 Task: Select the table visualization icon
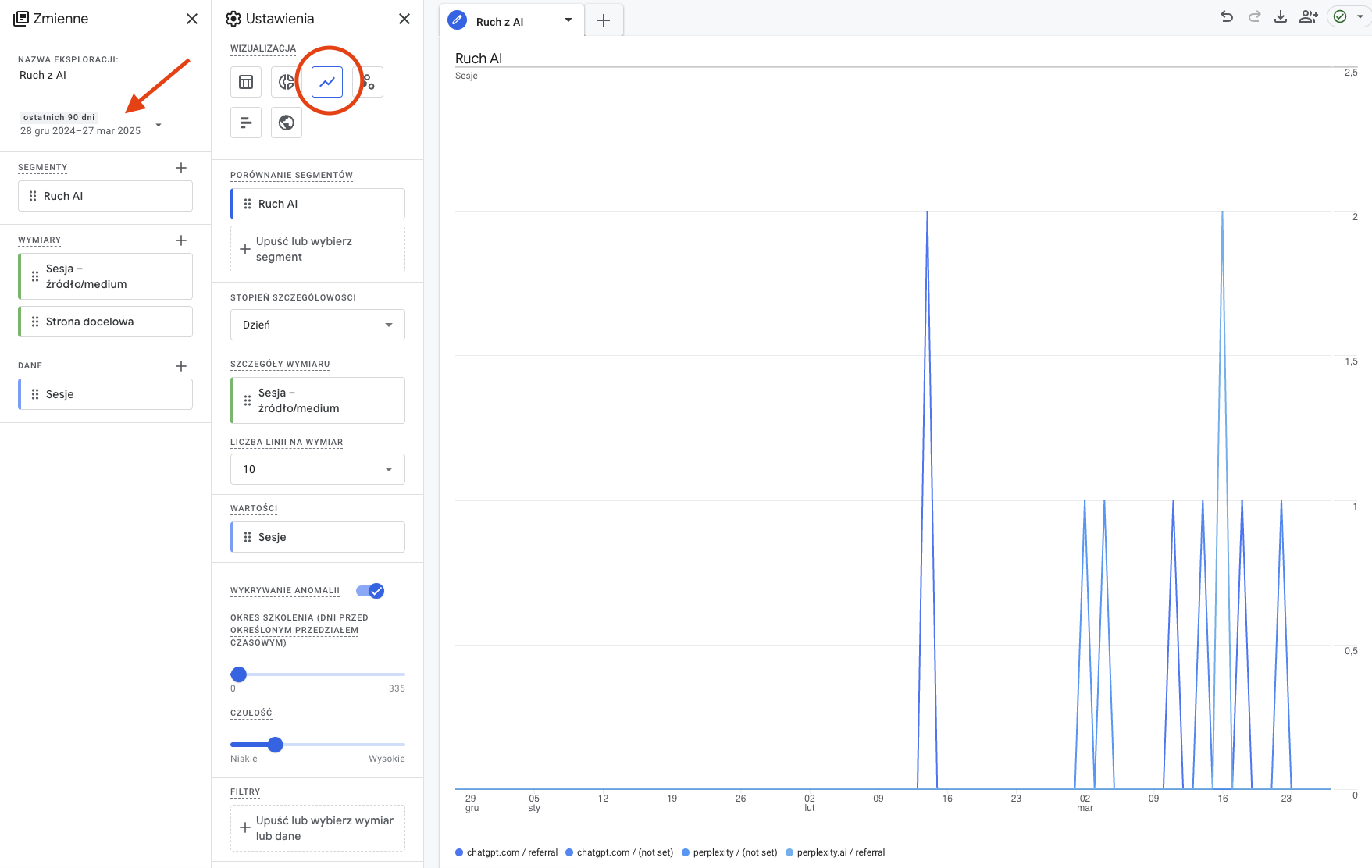point(246,82)
